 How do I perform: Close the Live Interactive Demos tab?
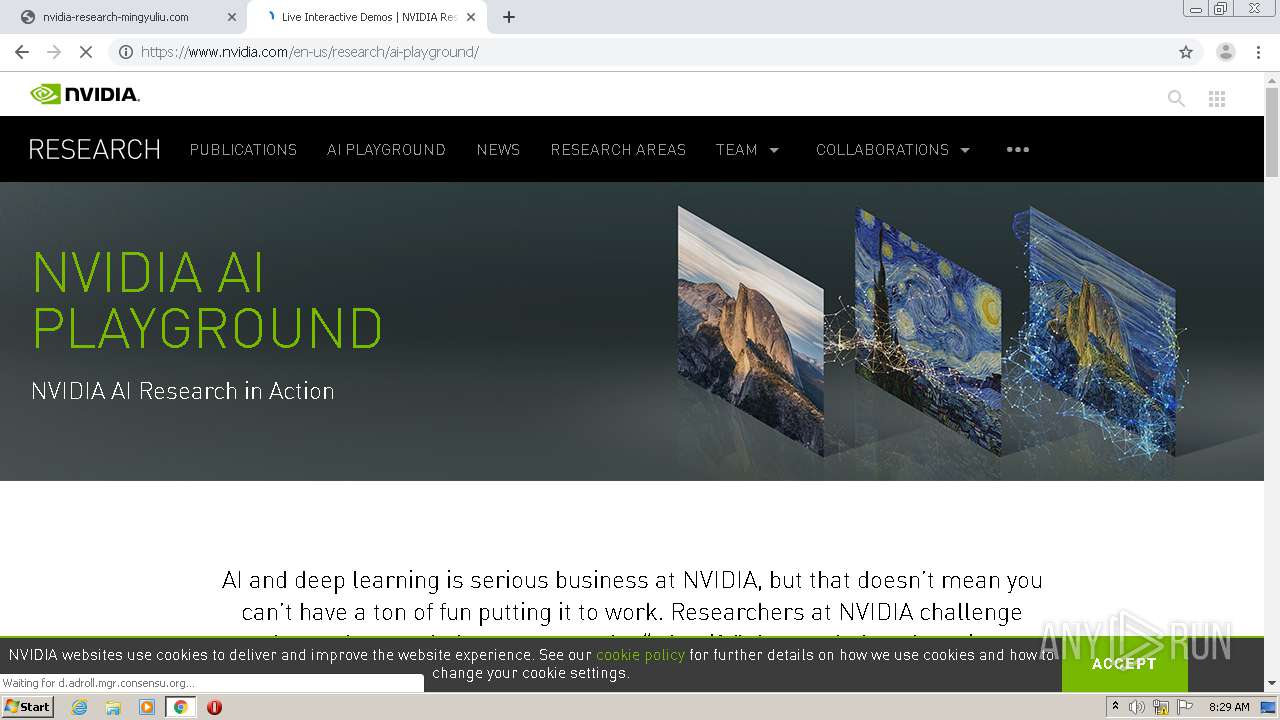471,17
